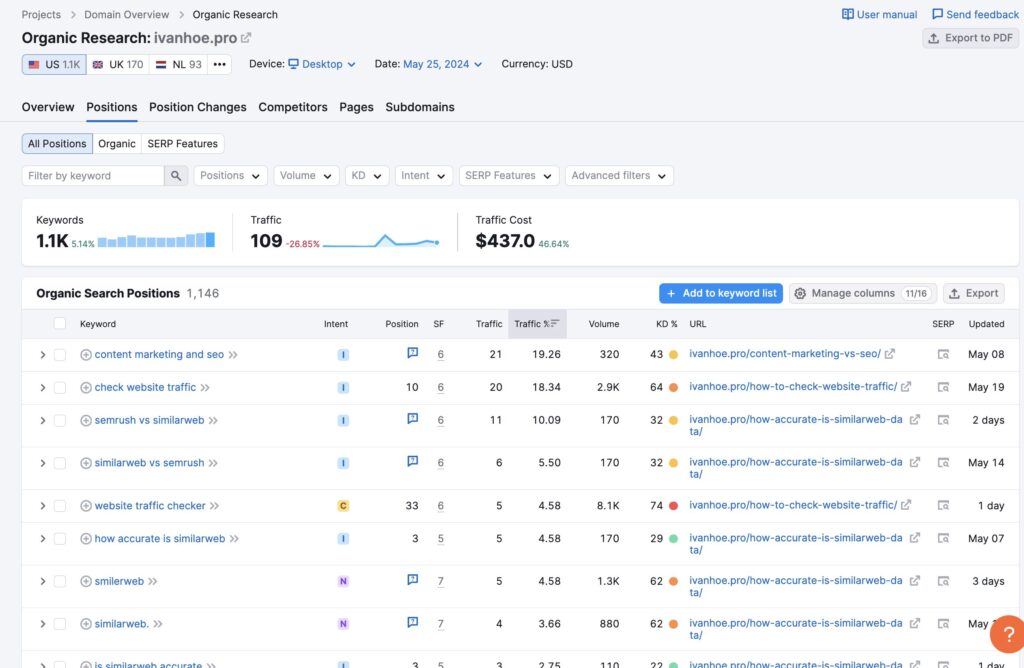The width and height of the screenshot is (1024, 668).
Task: Click the Filter by keyword input field
Action: click(92, 176)
